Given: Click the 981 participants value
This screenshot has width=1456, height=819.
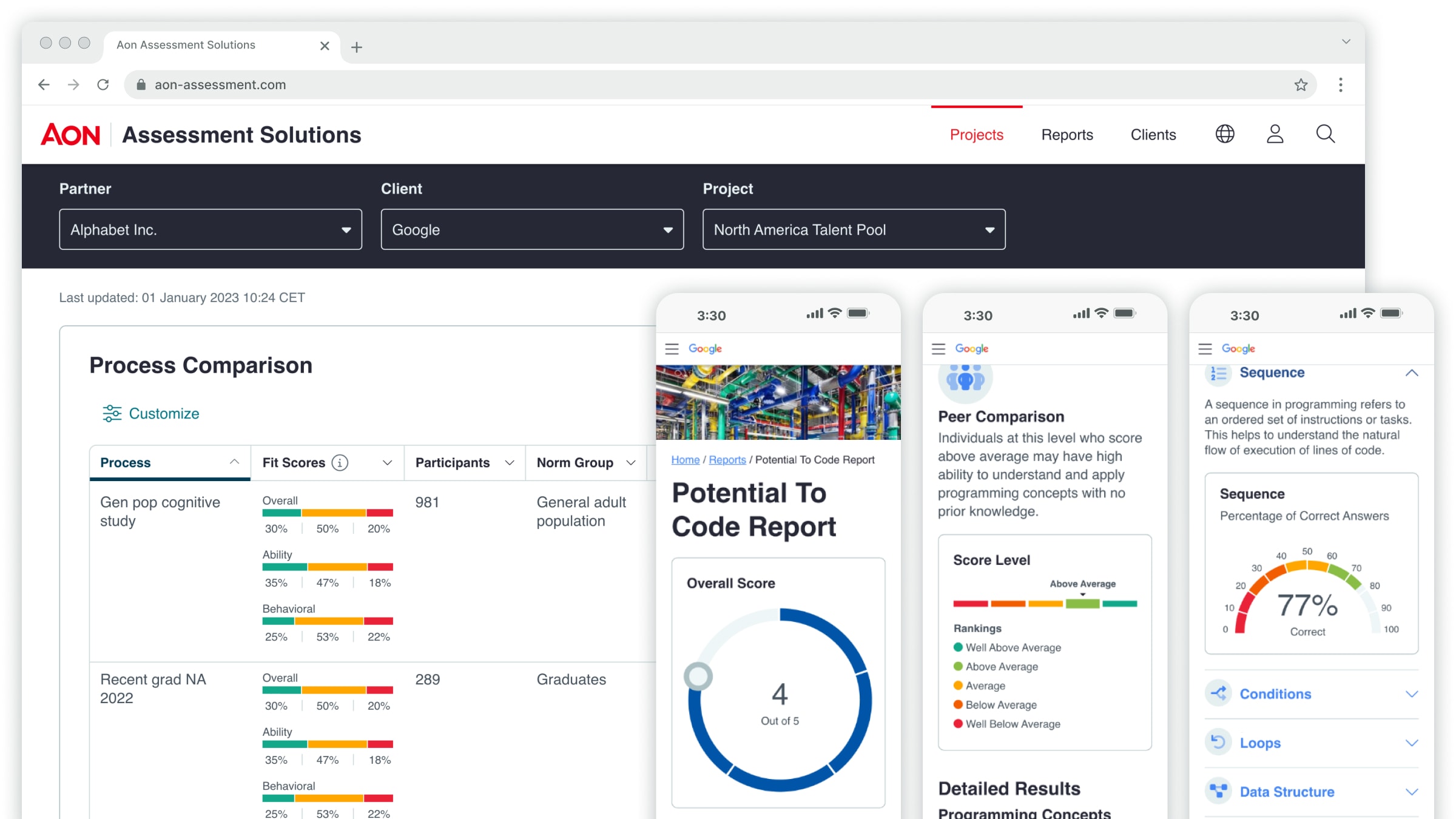Looking at the screenshot, I should pos(427,502).
